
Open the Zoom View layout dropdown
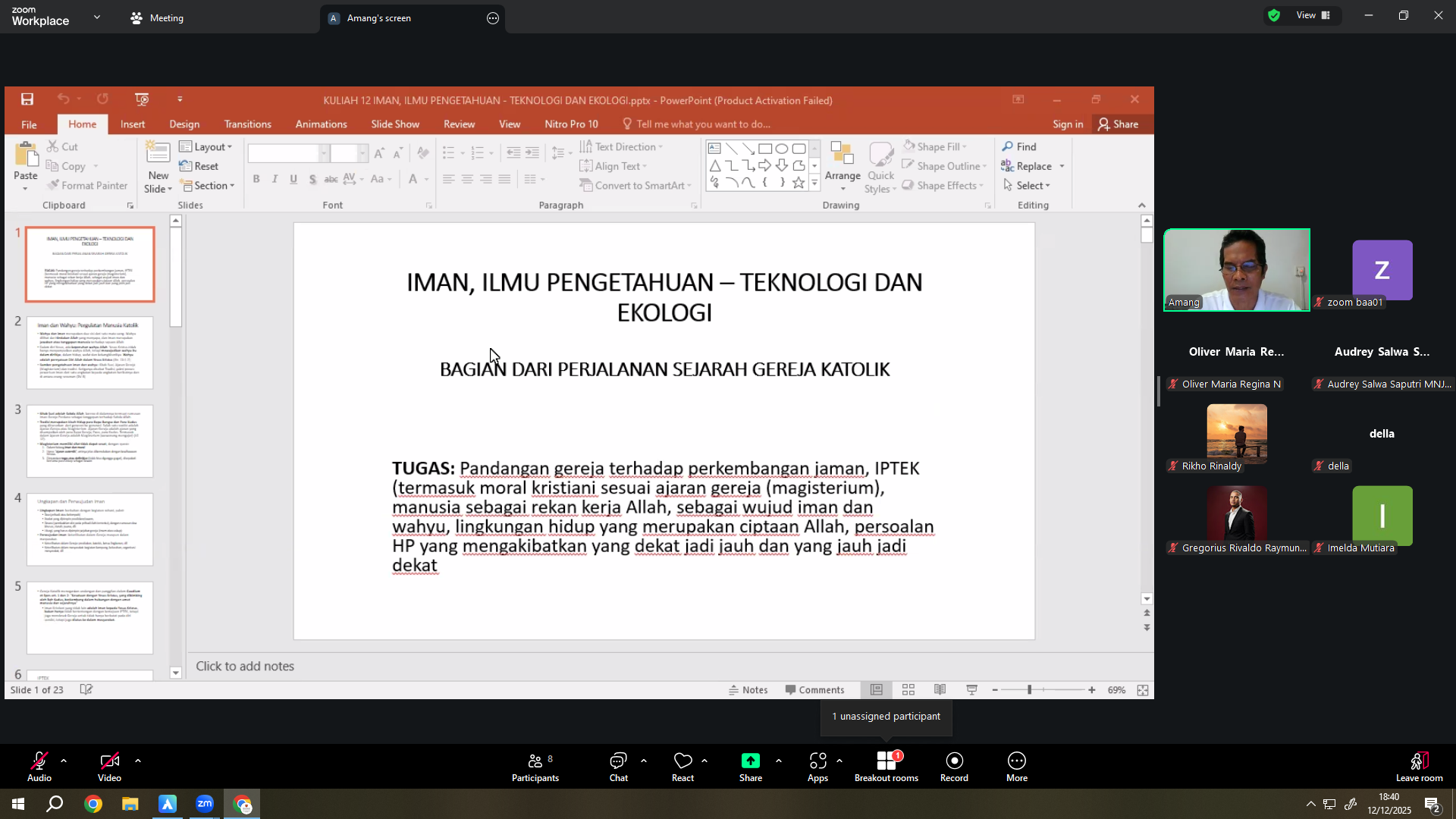point(1313,15)
